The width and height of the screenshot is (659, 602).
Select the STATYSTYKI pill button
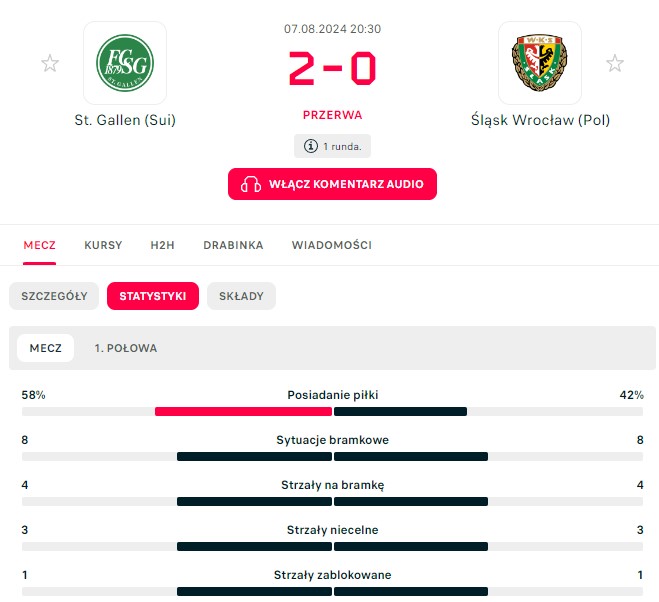click(x=153, y=296)
